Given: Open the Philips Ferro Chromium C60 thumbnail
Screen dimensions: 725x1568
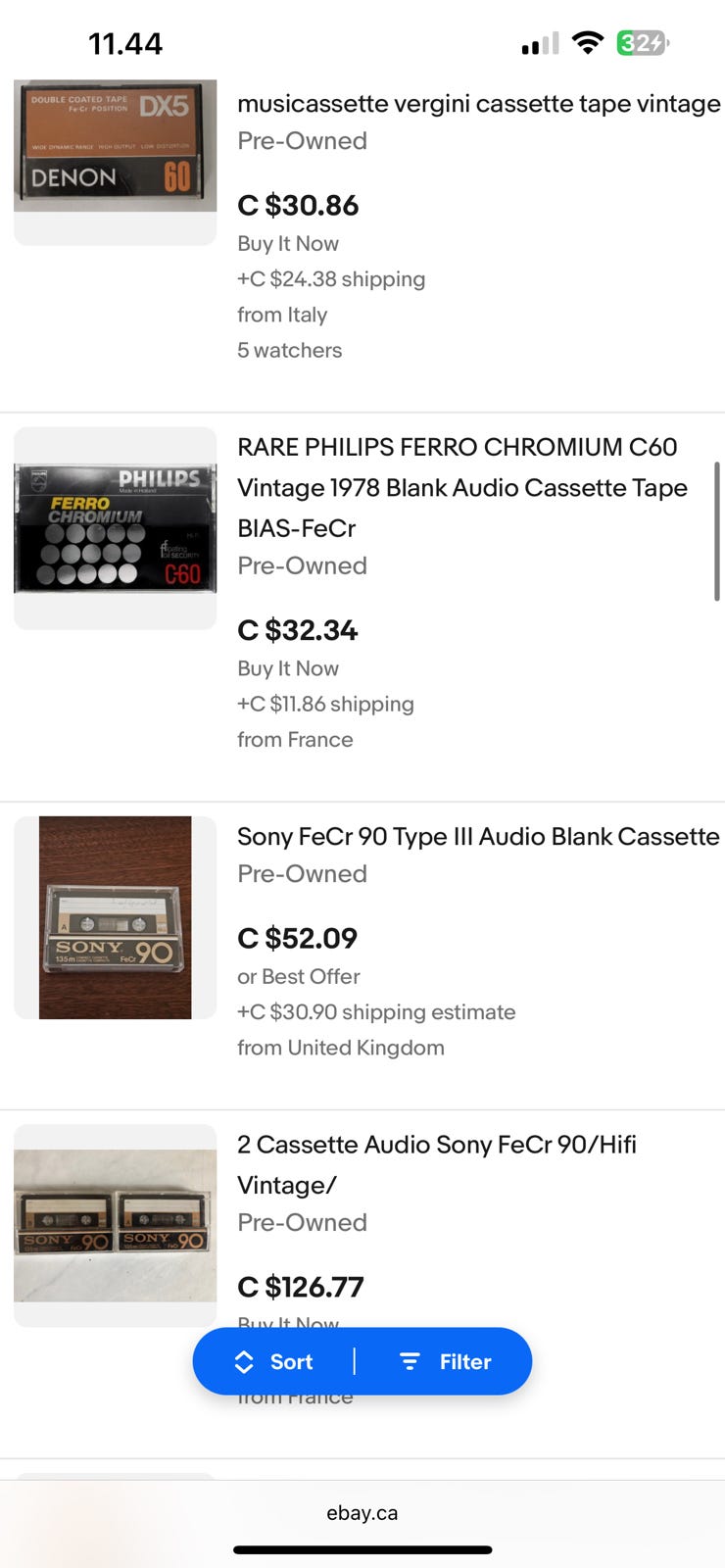Looking at the screenshot, I should coord(115,528).
